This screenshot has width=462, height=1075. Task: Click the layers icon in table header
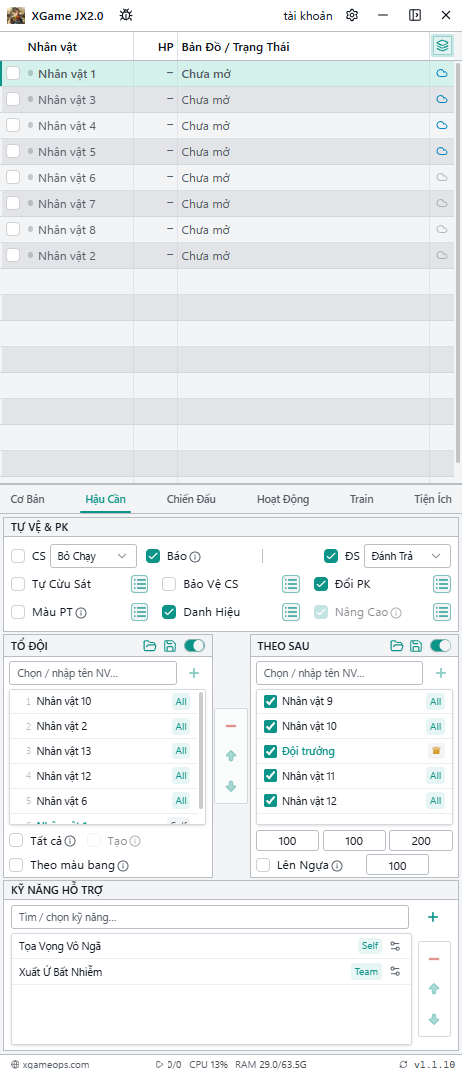click(442, 46)
